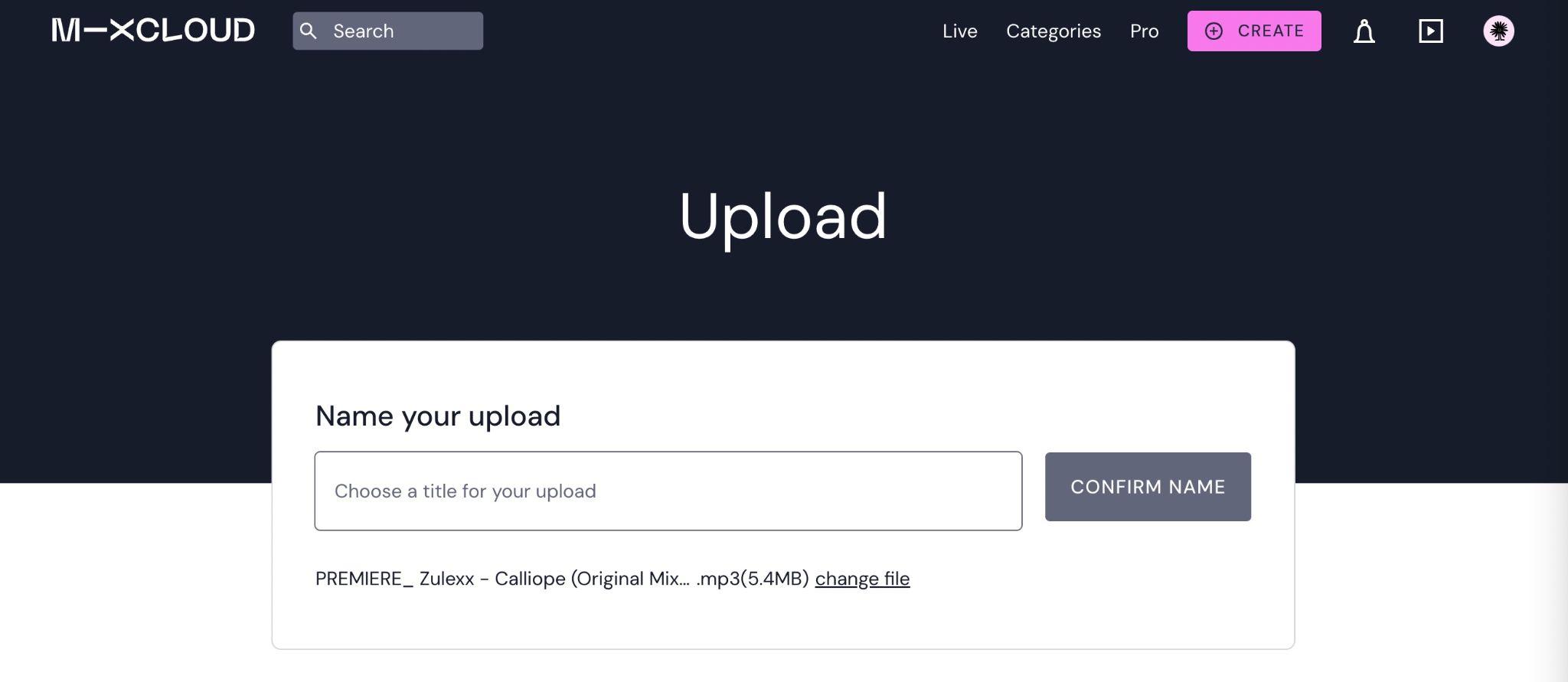This screenshot has width=1568, height=682.
Task: Open the Categories menu
Action: (x=1053, y=31)
